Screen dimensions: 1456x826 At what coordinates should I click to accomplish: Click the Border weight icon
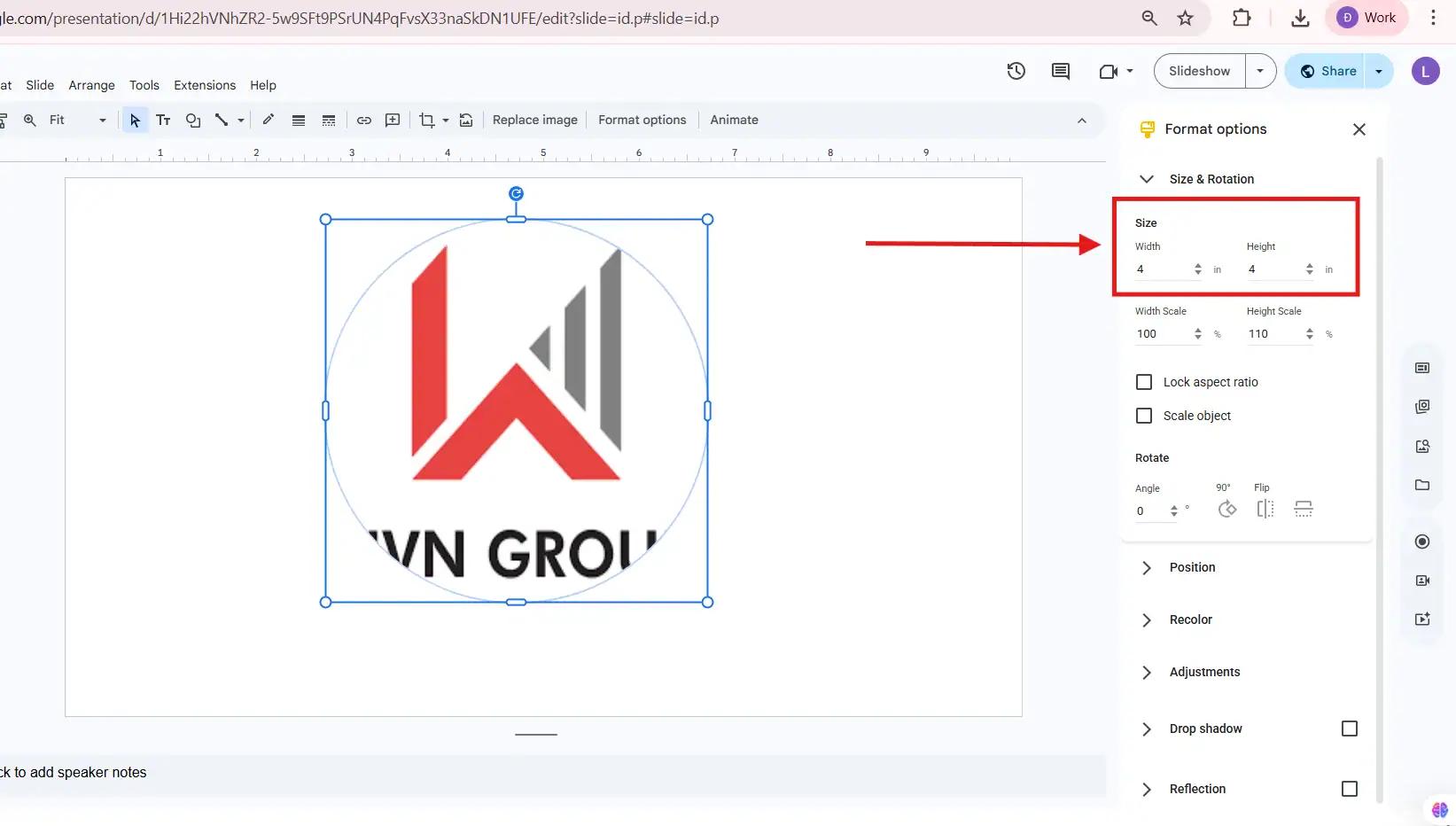click(299, 120)
